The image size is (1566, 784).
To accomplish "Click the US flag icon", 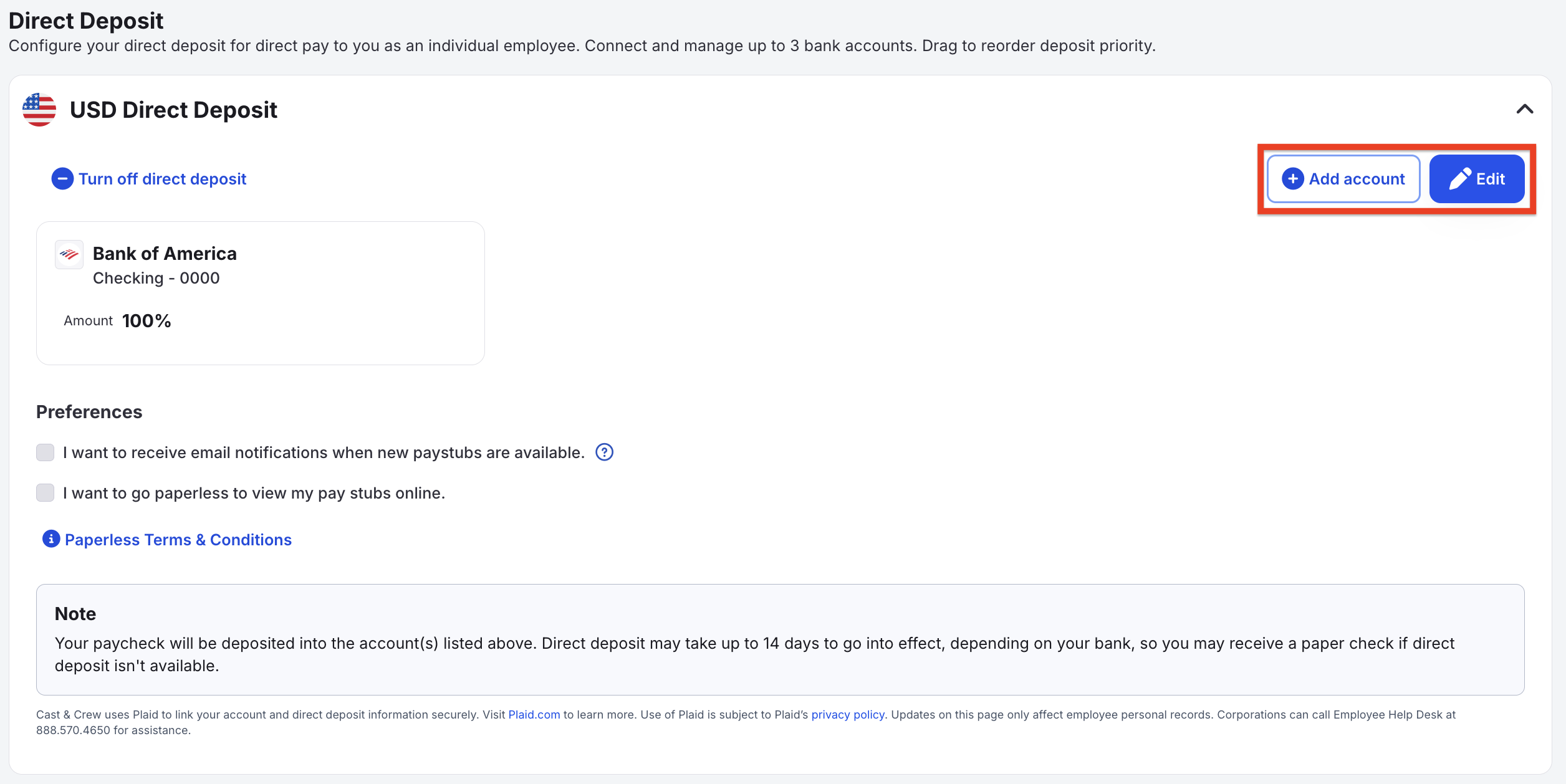I will pos(39,110).
